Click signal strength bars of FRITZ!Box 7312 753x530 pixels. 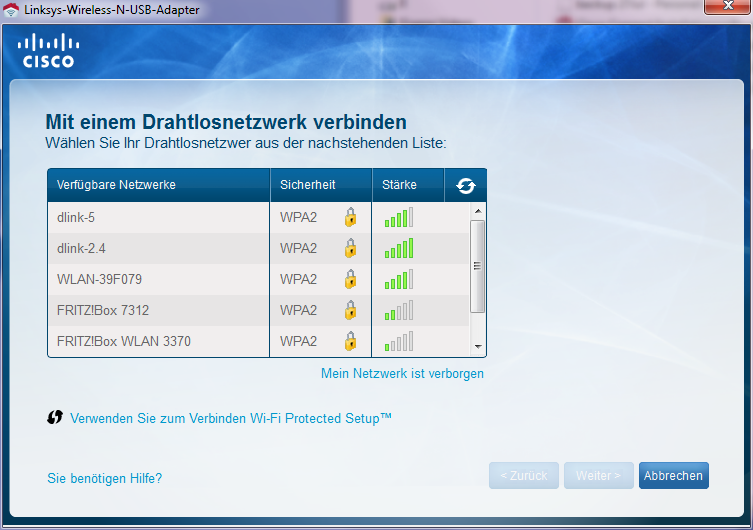click(399, 310)
